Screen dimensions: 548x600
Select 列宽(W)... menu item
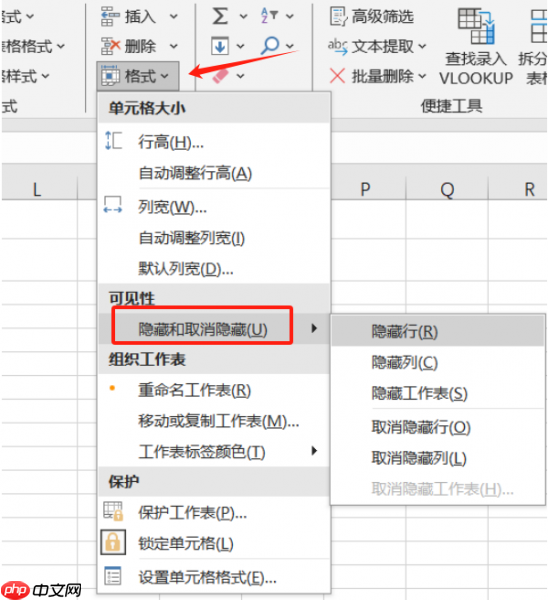214,207
